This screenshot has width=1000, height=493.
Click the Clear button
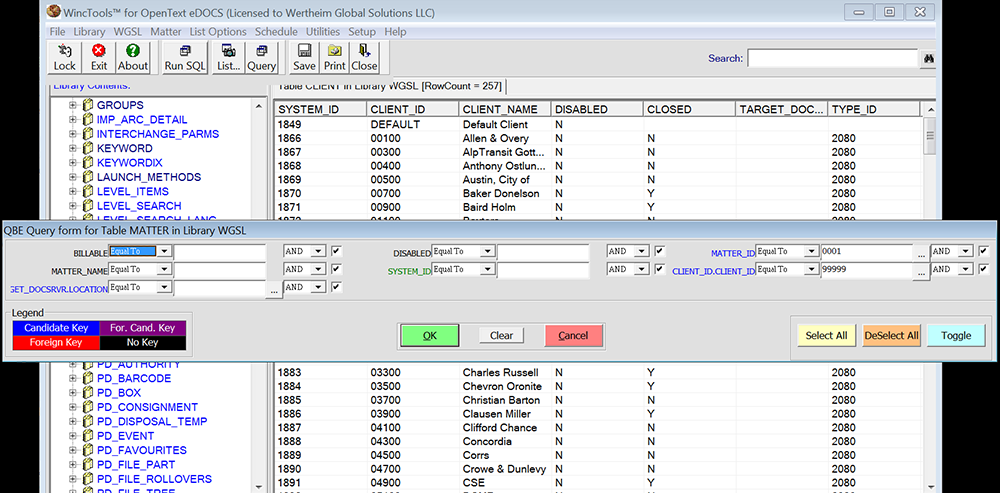click(x=501, y=335)
